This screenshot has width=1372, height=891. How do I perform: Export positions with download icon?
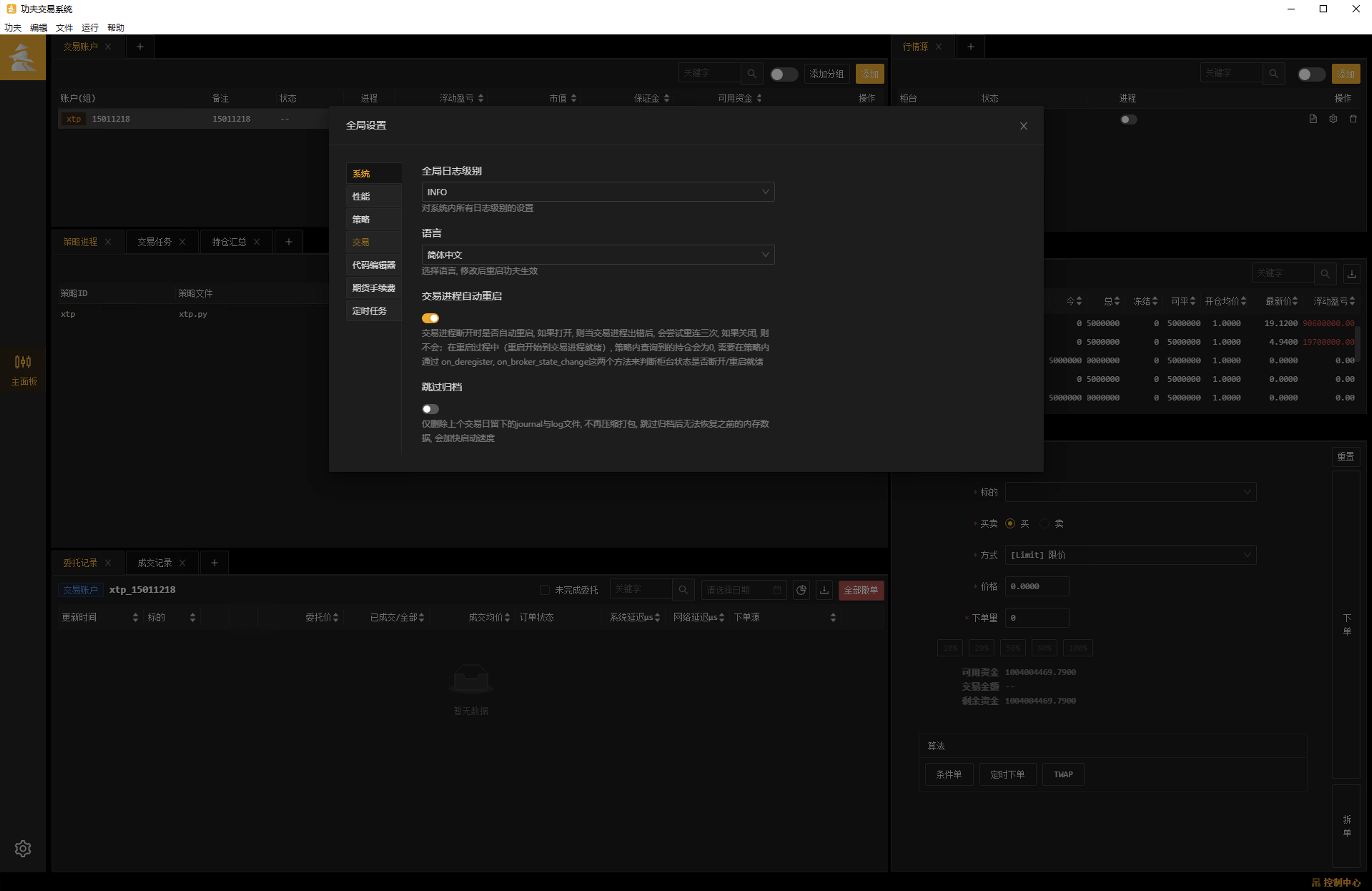(x=1351, y=274)
